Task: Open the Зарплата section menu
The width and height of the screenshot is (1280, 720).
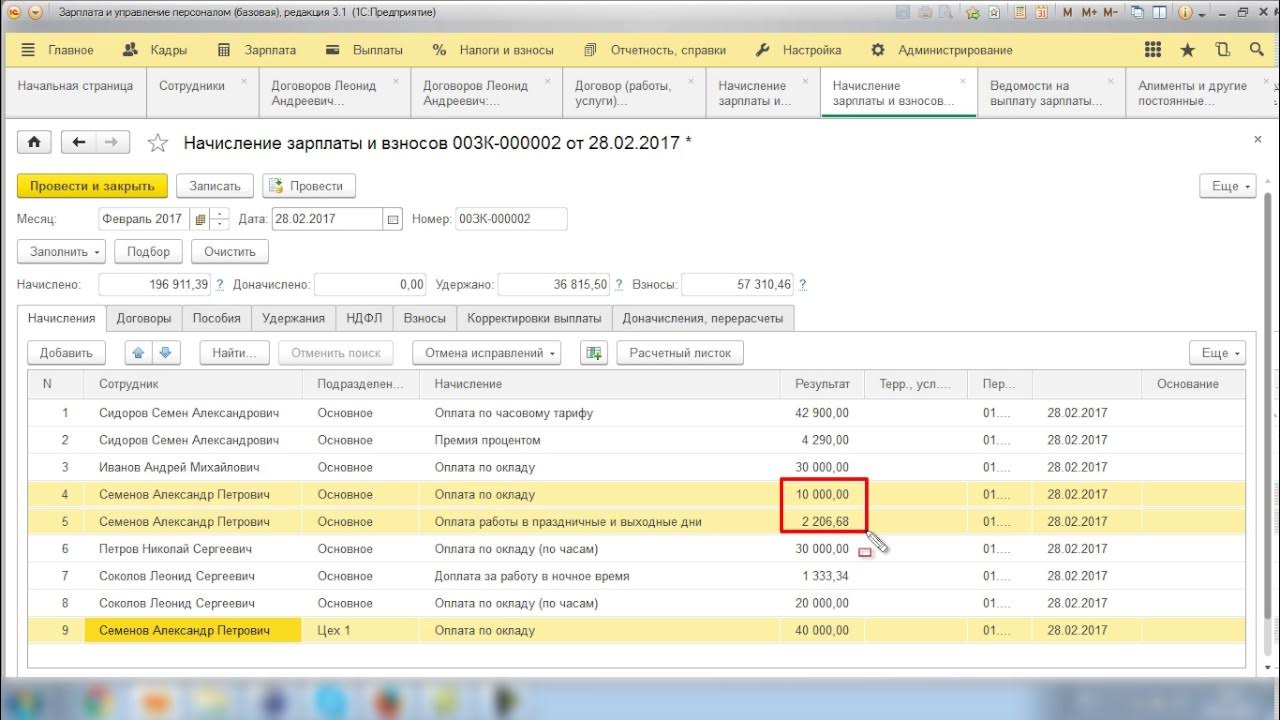Action: click(257, 50)
